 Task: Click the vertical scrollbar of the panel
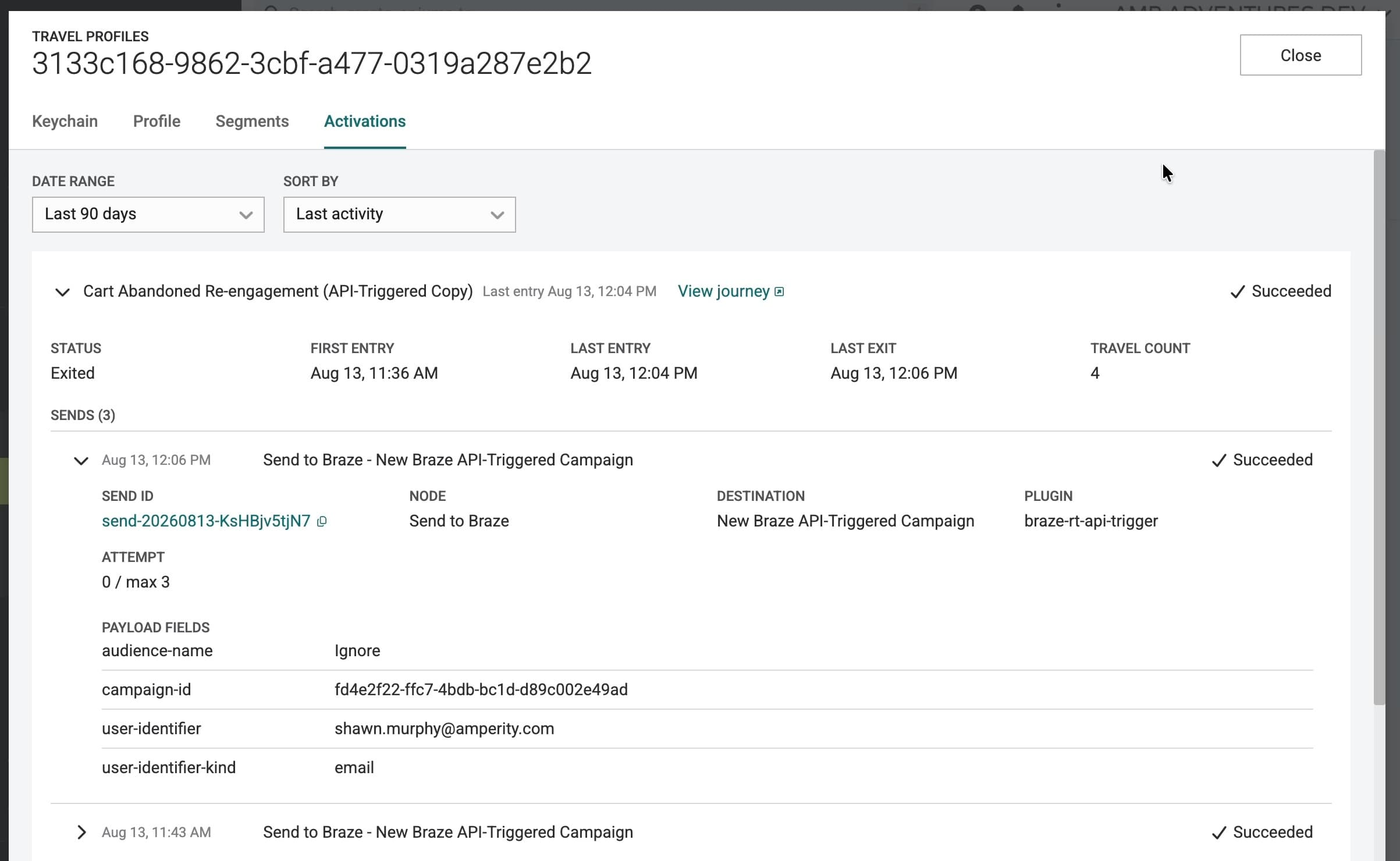[1379, 428]
